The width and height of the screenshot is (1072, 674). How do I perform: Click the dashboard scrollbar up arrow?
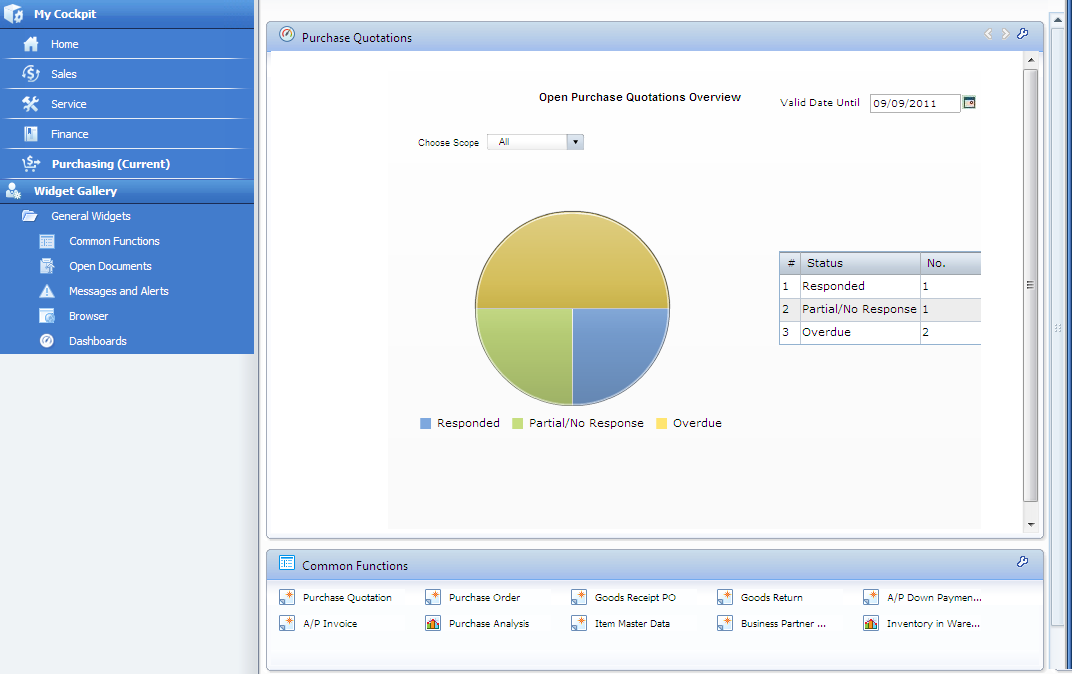[1030, 61]
